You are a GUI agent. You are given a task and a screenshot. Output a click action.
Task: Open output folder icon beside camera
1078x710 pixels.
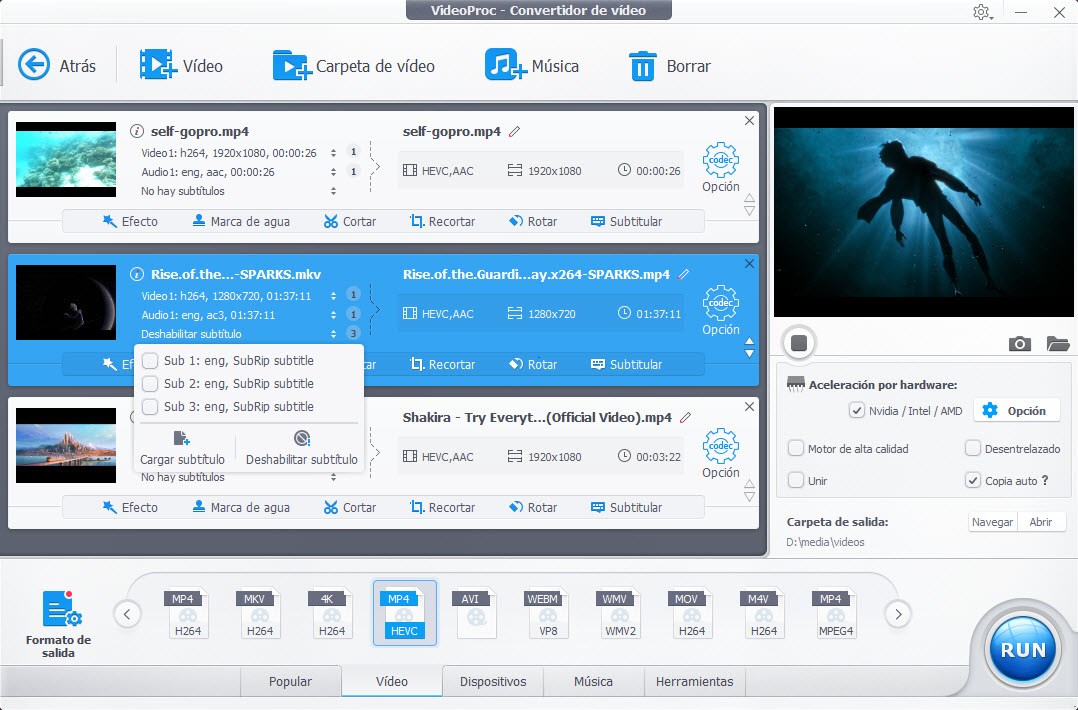pyautogui.click(x=1057, y=343)
